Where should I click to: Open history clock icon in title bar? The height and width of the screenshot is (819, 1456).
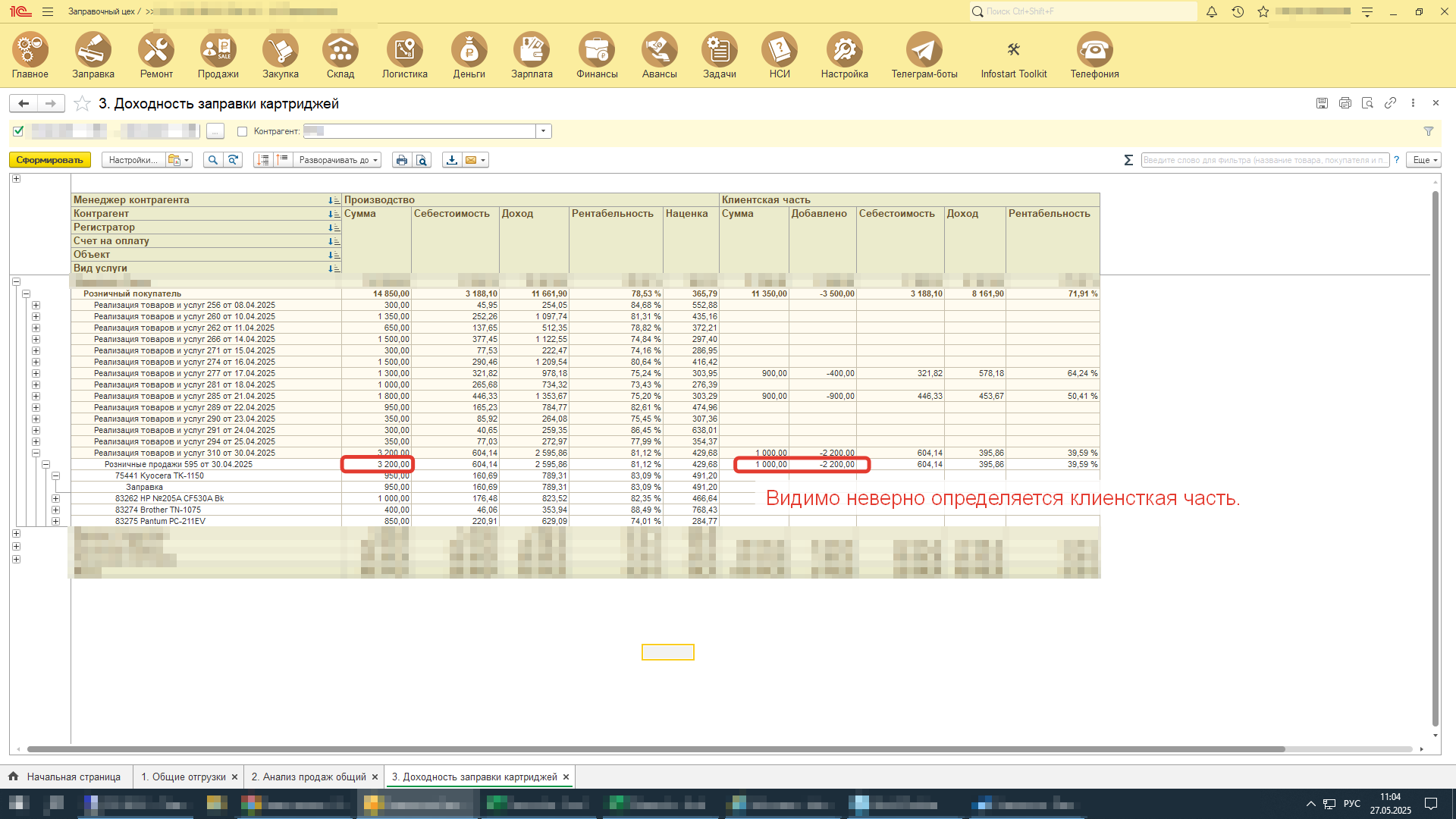(x=1238, y=11)
